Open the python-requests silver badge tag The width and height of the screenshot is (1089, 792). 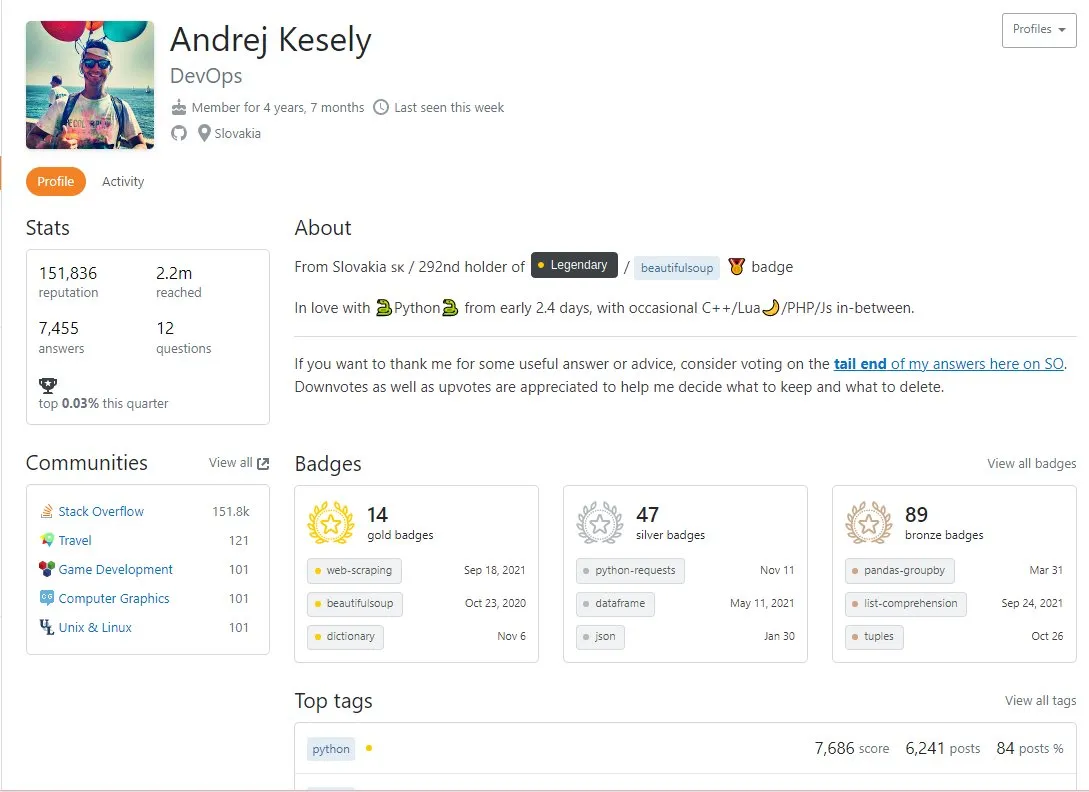[x=630, y=570]
